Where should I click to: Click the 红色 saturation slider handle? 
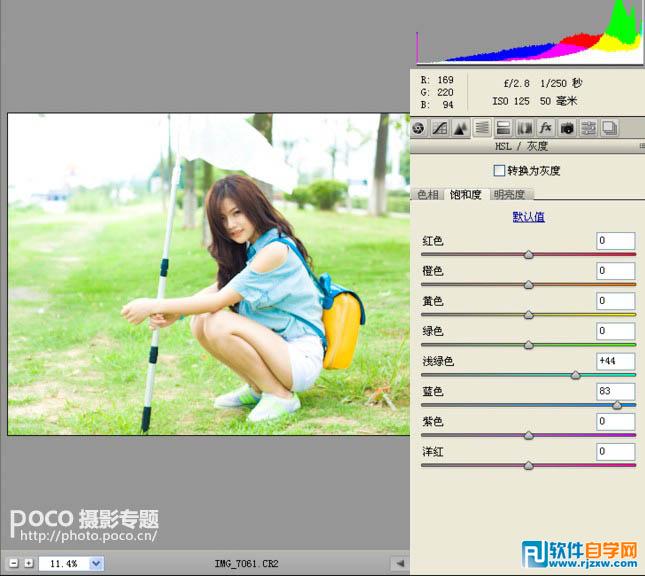tap(529, 255)
